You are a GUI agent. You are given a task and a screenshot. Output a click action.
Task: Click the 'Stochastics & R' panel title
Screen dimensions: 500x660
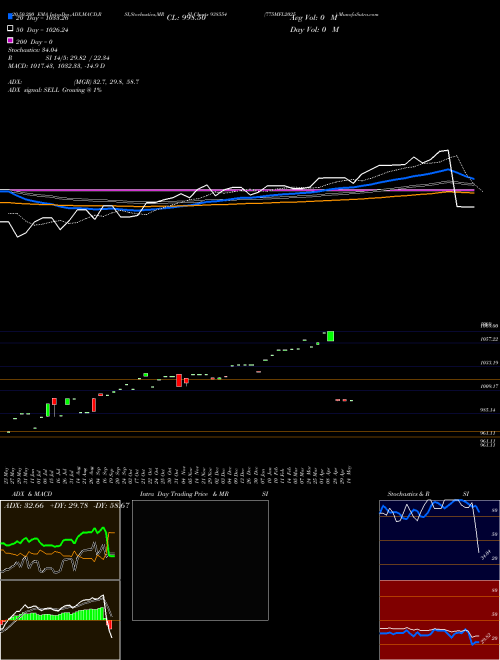point(409,494)
